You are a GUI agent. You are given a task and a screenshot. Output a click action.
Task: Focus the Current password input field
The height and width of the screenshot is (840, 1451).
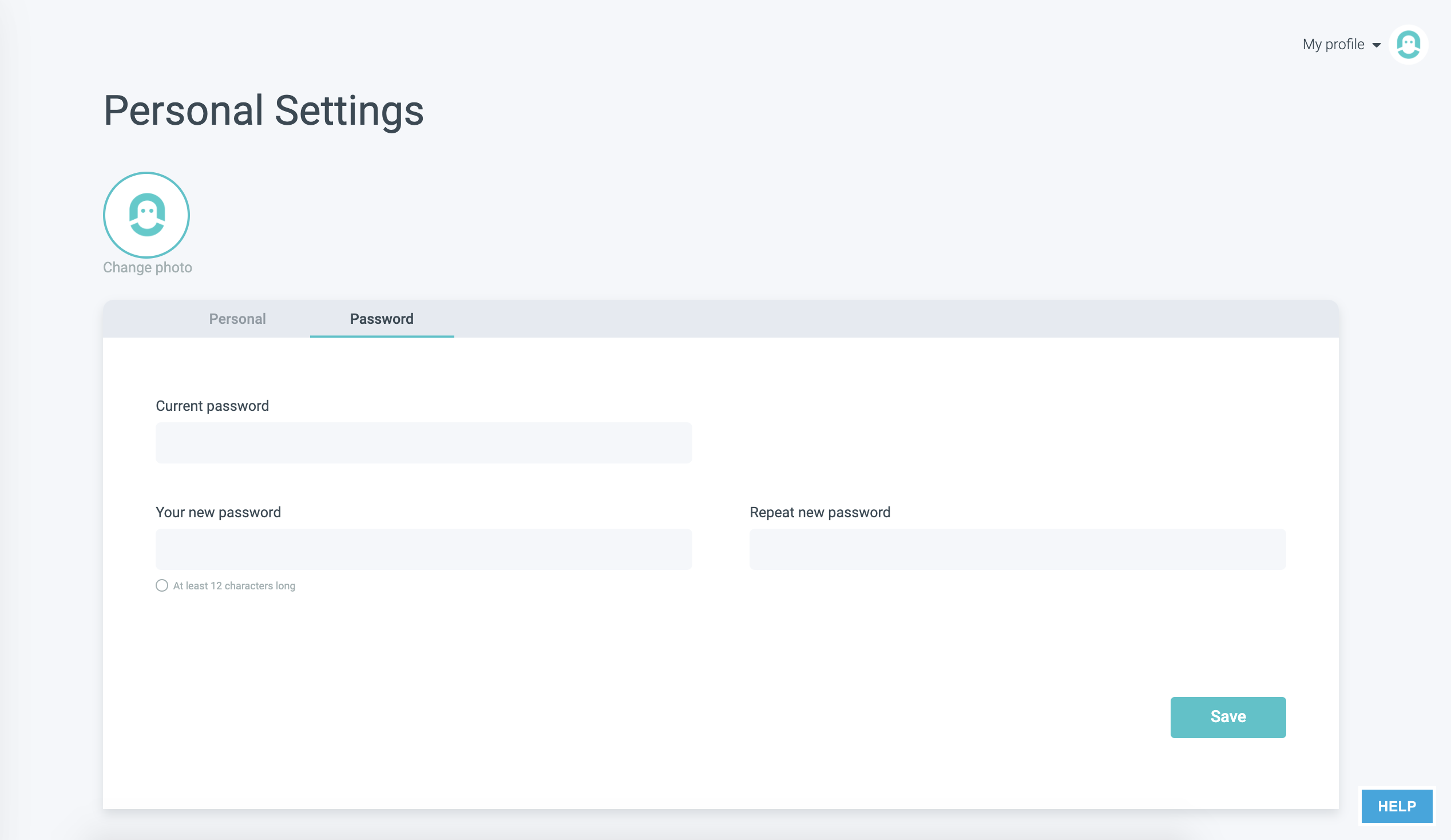click(424, 443)
